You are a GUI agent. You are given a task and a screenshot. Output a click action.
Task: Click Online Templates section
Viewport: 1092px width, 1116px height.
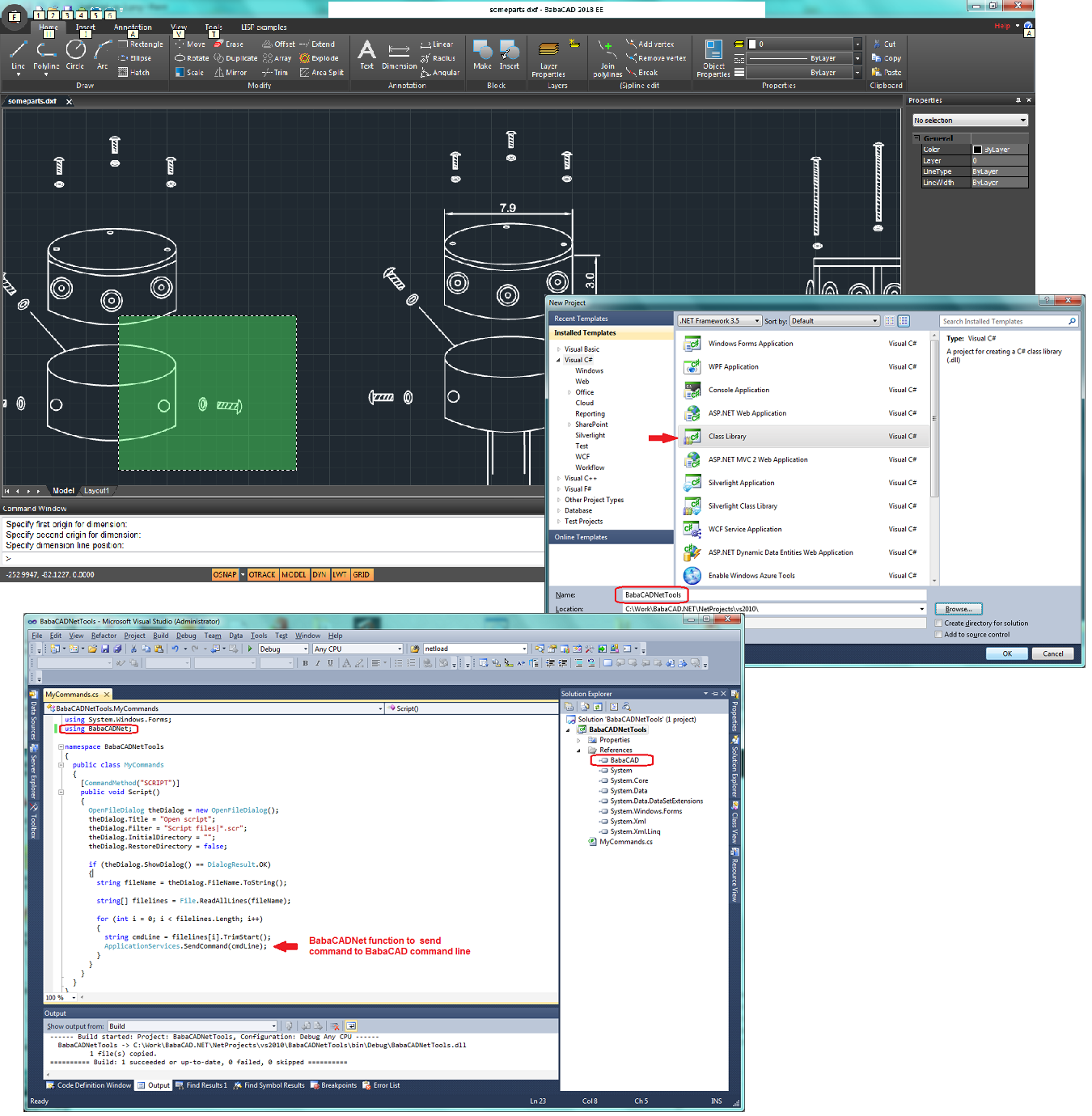(612, 537)
